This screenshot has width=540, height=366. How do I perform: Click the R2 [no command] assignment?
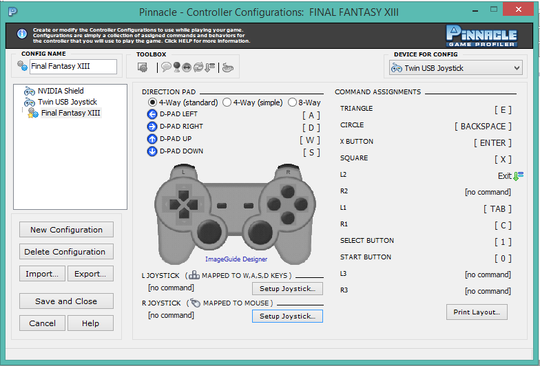coord(488,192)
